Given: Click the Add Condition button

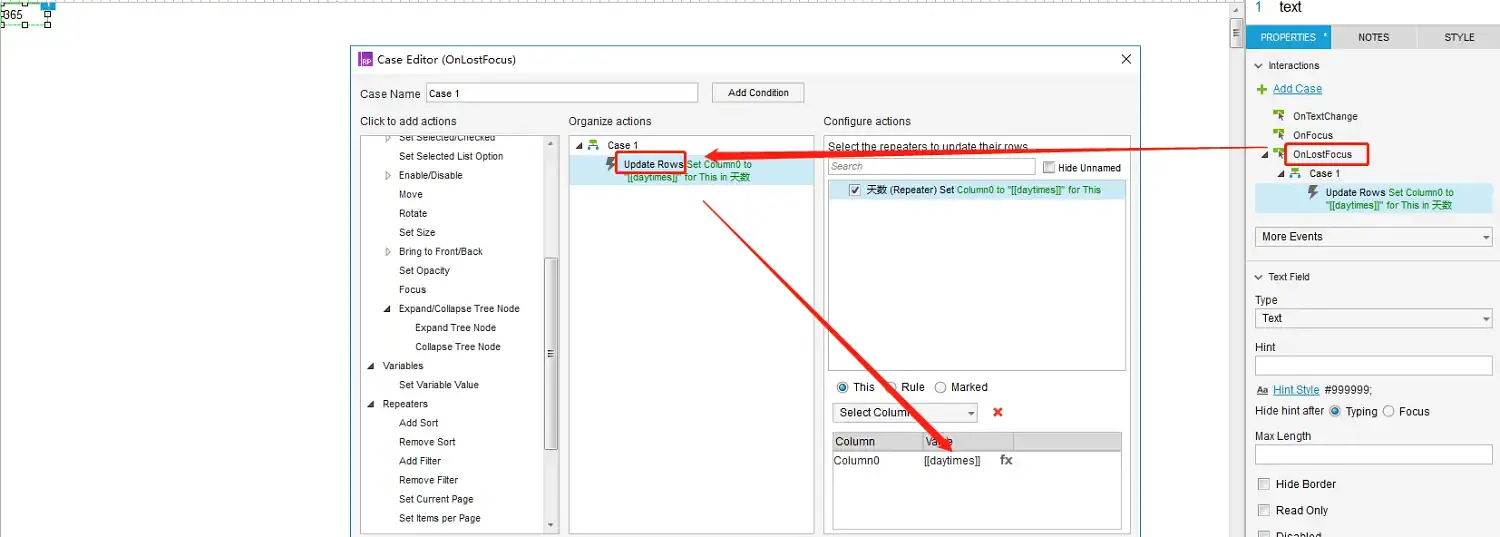Looking at the screenshot, I should point(758,93).
